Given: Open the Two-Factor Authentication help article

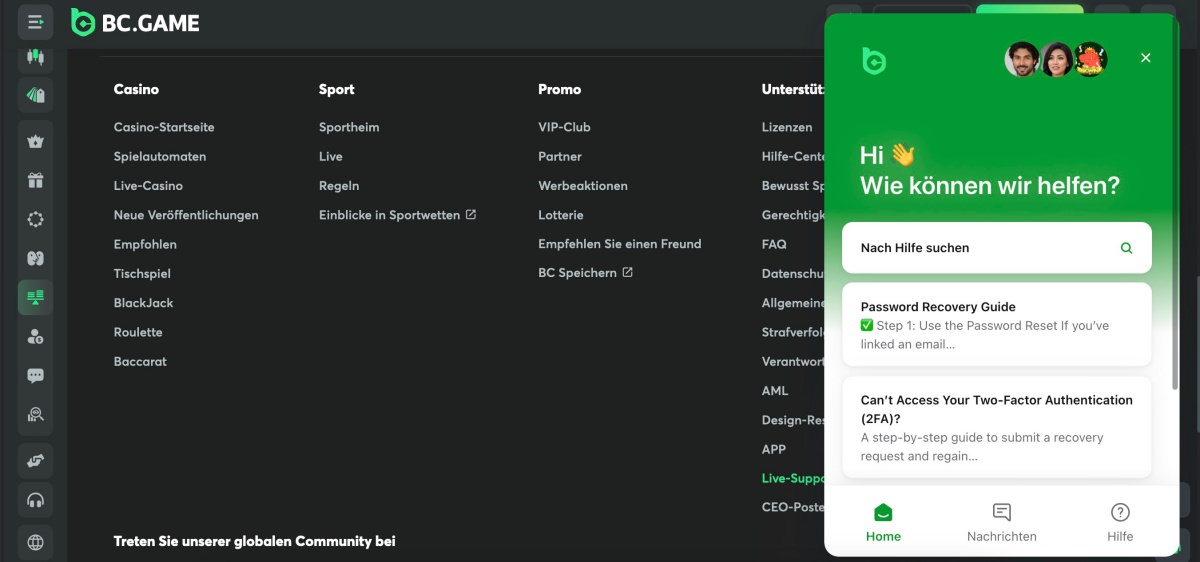Looking at the screenshot, I should coord(996,427).
